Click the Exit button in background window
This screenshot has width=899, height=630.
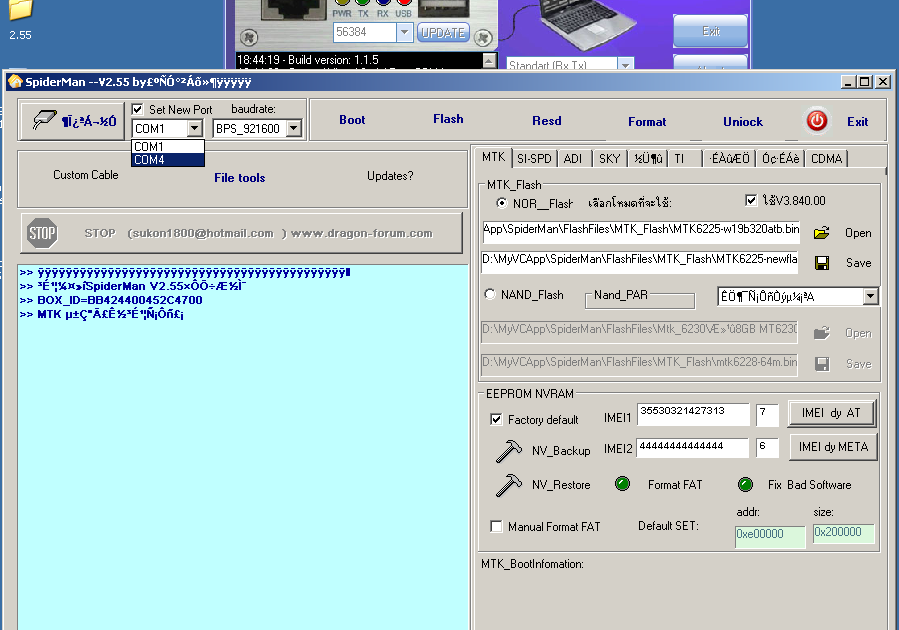coord(710,31)
